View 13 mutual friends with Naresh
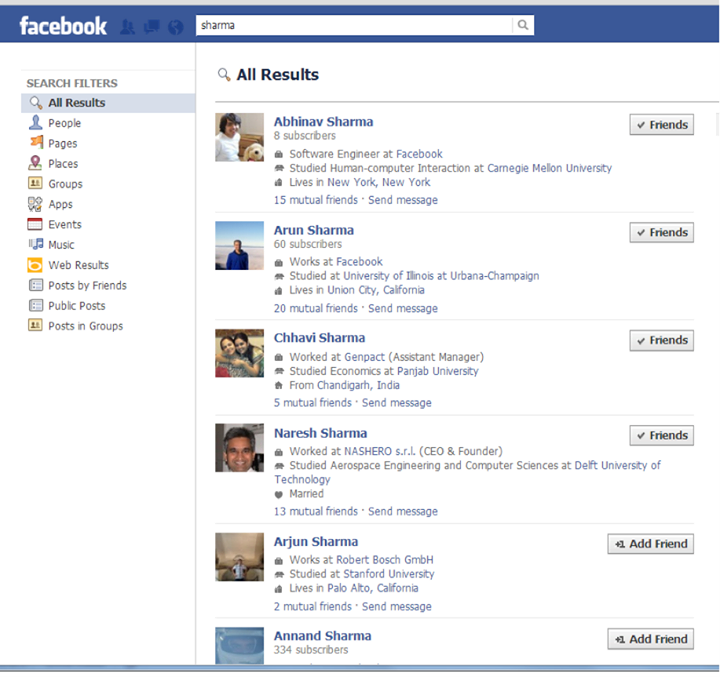The width and height of the screenshot is (720, 677). (315, 512)
